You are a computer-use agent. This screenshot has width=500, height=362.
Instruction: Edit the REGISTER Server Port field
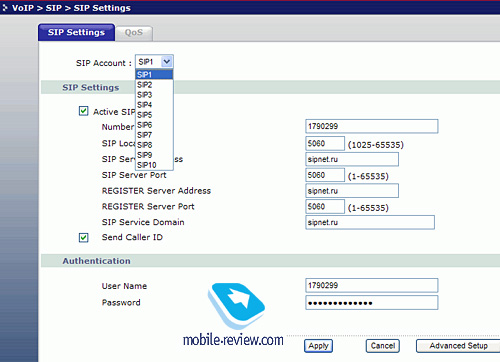[325, 206]
